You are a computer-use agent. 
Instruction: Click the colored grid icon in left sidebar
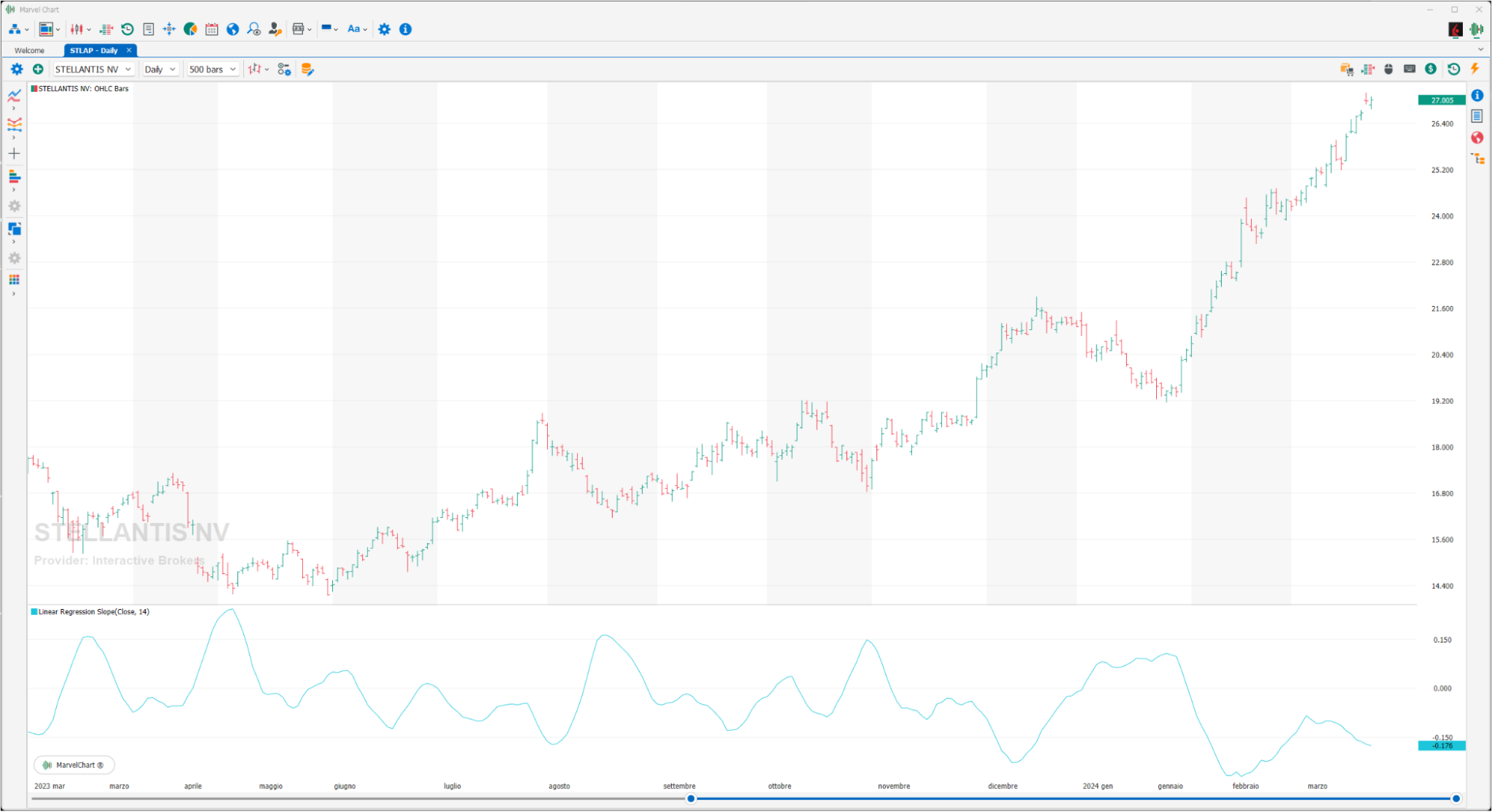tap(14, 280)
